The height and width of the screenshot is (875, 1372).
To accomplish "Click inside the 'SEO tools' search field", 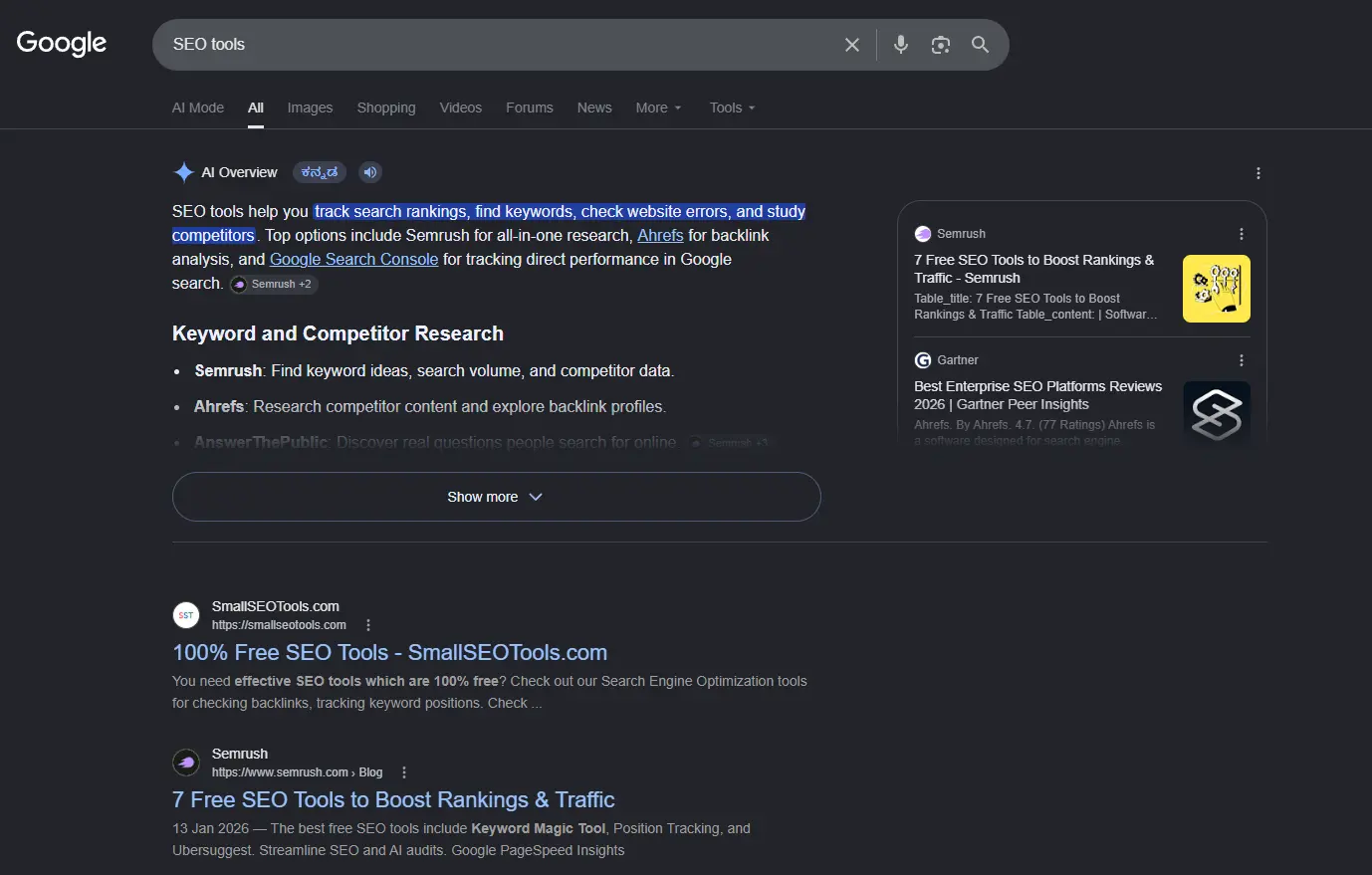I will 498,45.
